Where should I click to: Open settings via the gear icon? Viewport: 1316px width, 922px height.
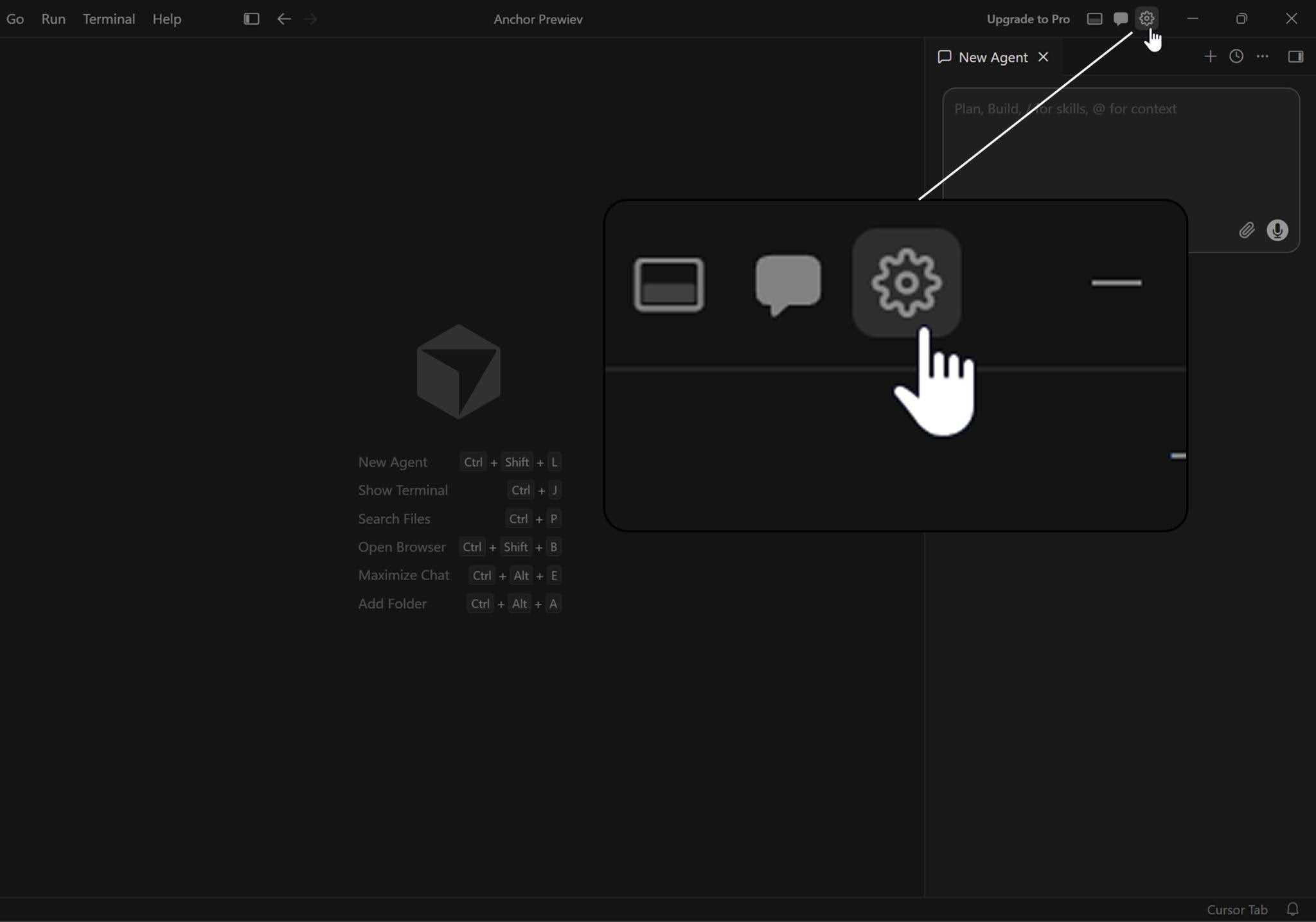(1146, 19)
